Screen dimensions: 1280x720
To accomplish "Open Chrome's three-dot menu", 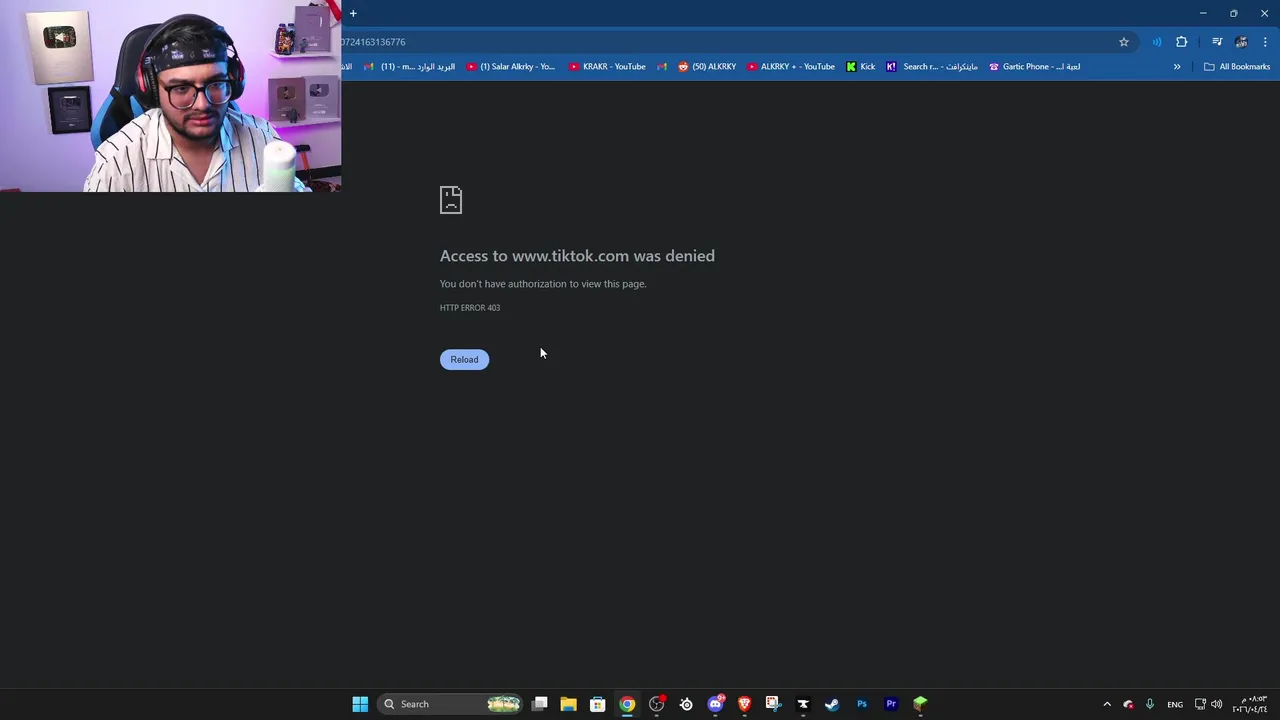I will pyautogui.click(x=1265, y=42).
